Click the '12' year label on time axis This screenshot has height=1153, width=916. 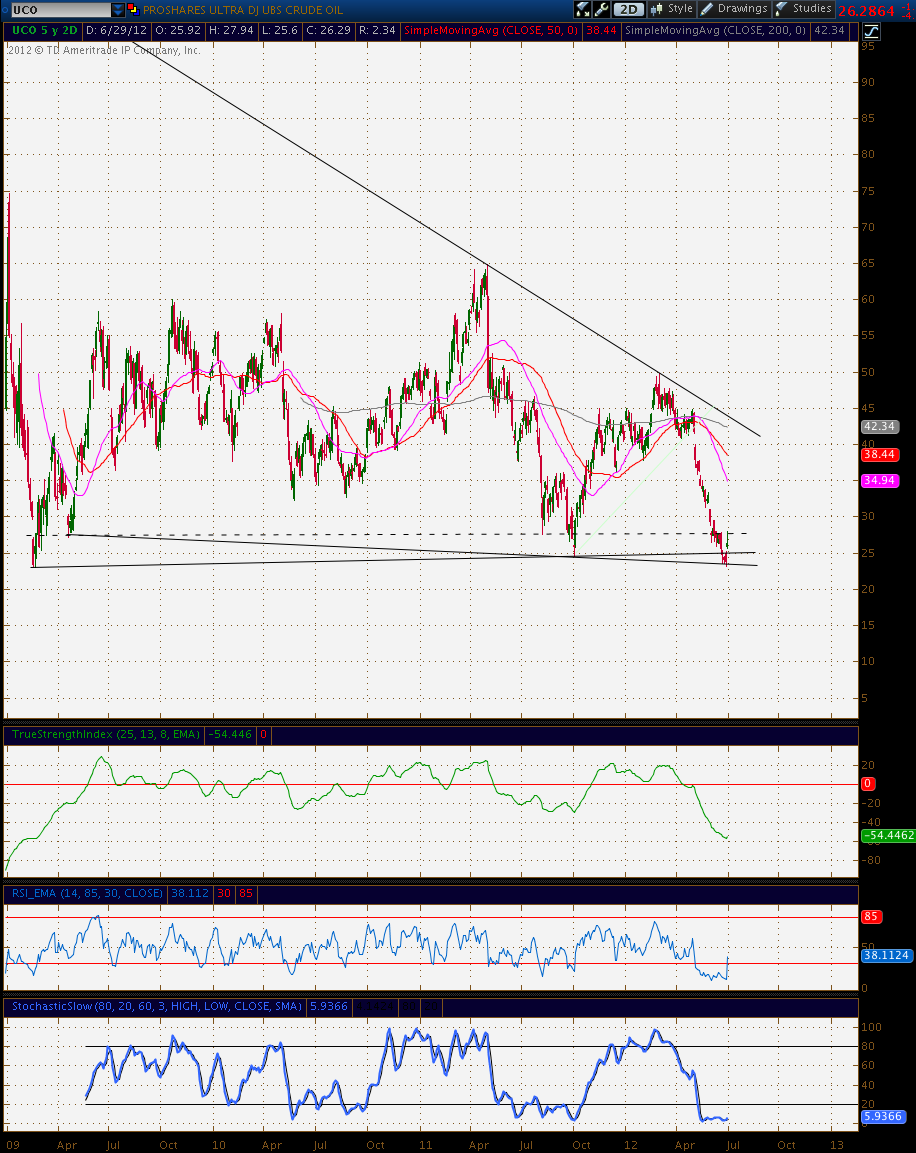(631, 1145)
